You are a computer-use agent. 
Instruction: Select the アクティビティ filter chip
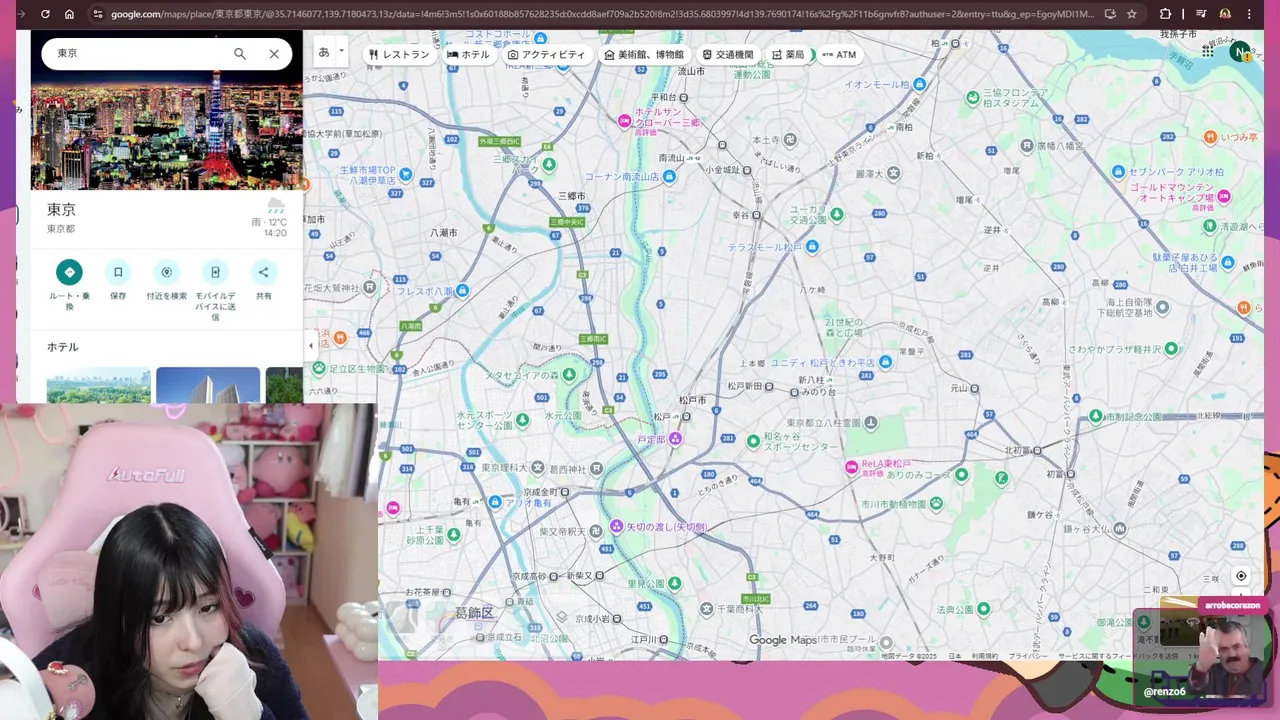pos(546,55)
